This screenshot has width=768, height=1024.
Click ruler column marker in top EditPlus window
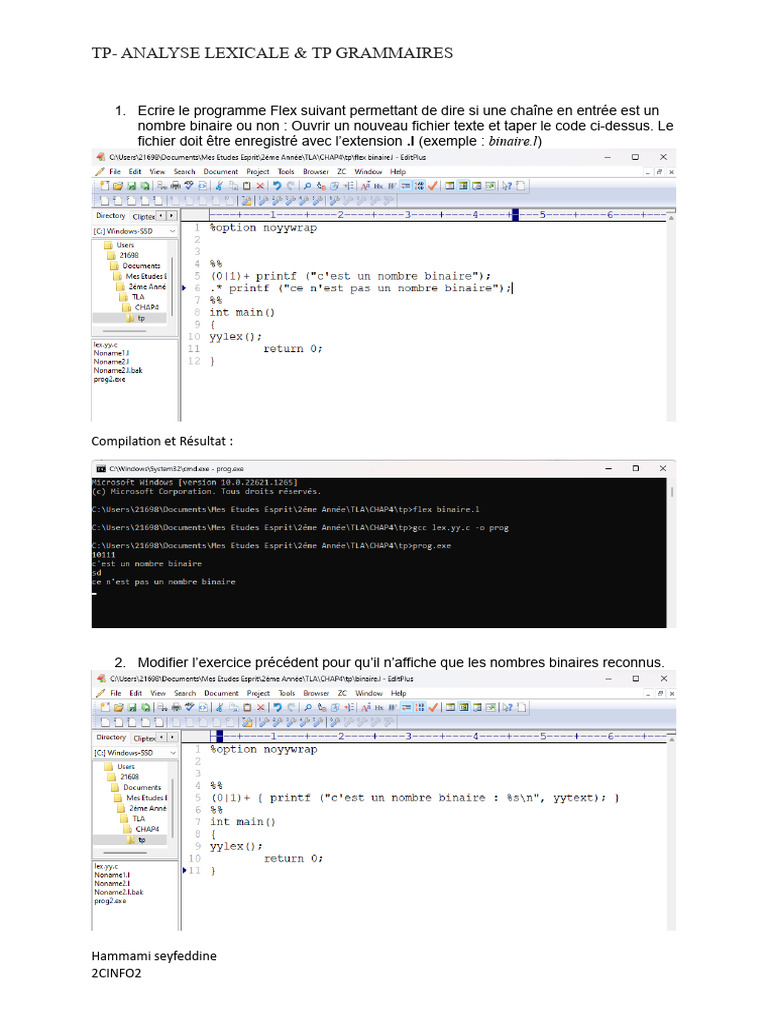(515, 215)
